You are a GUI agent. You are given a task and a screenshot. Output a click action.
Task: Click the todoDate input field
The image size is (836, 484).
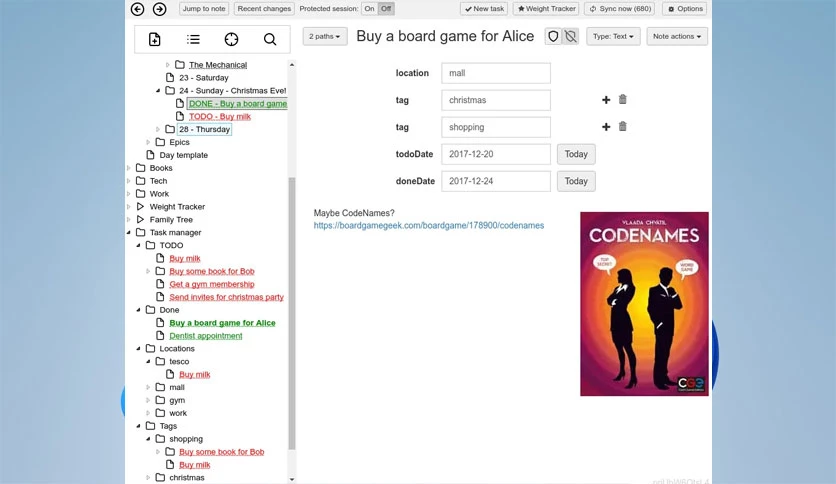point(496,154)
